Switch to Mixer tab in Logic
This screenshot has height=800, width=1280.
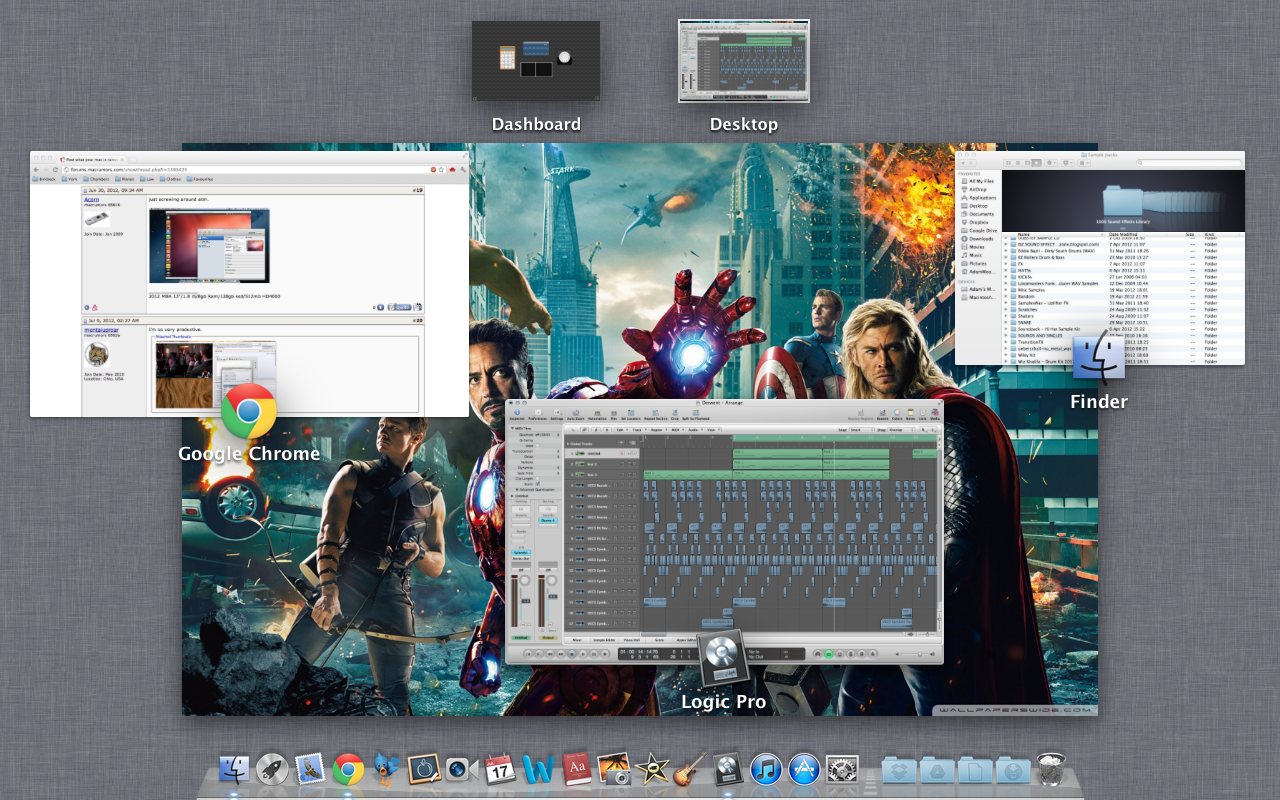(x=577, y=640)
